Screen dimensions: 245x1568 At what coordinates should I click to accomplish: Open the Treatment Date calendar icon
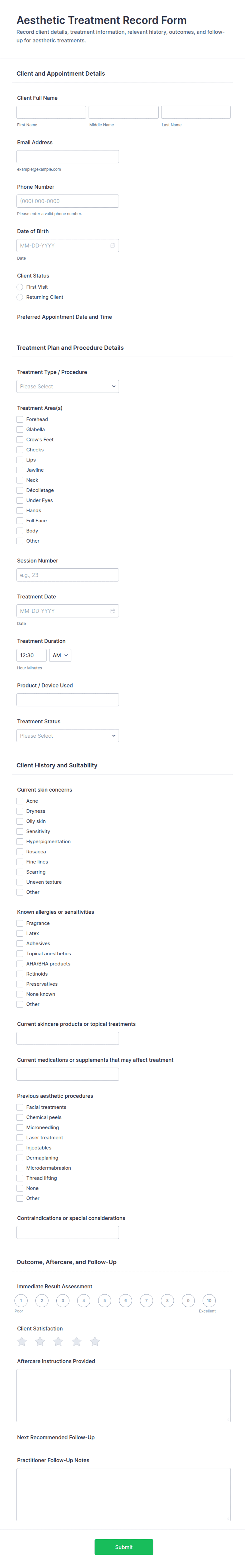112,611
